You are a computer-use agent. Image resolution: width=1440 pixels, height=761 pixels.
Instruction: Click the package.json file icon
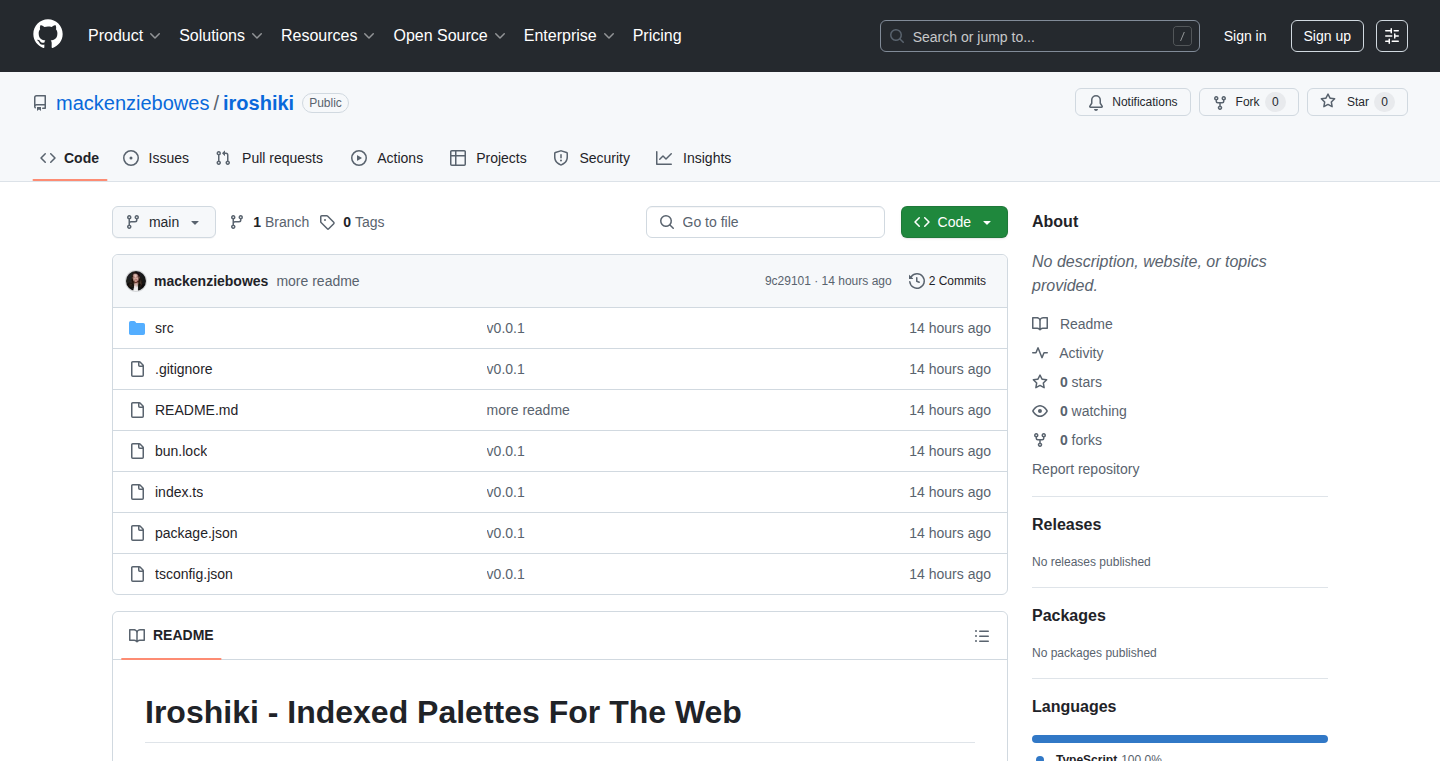pyautogui.click(x=137, y=533)
